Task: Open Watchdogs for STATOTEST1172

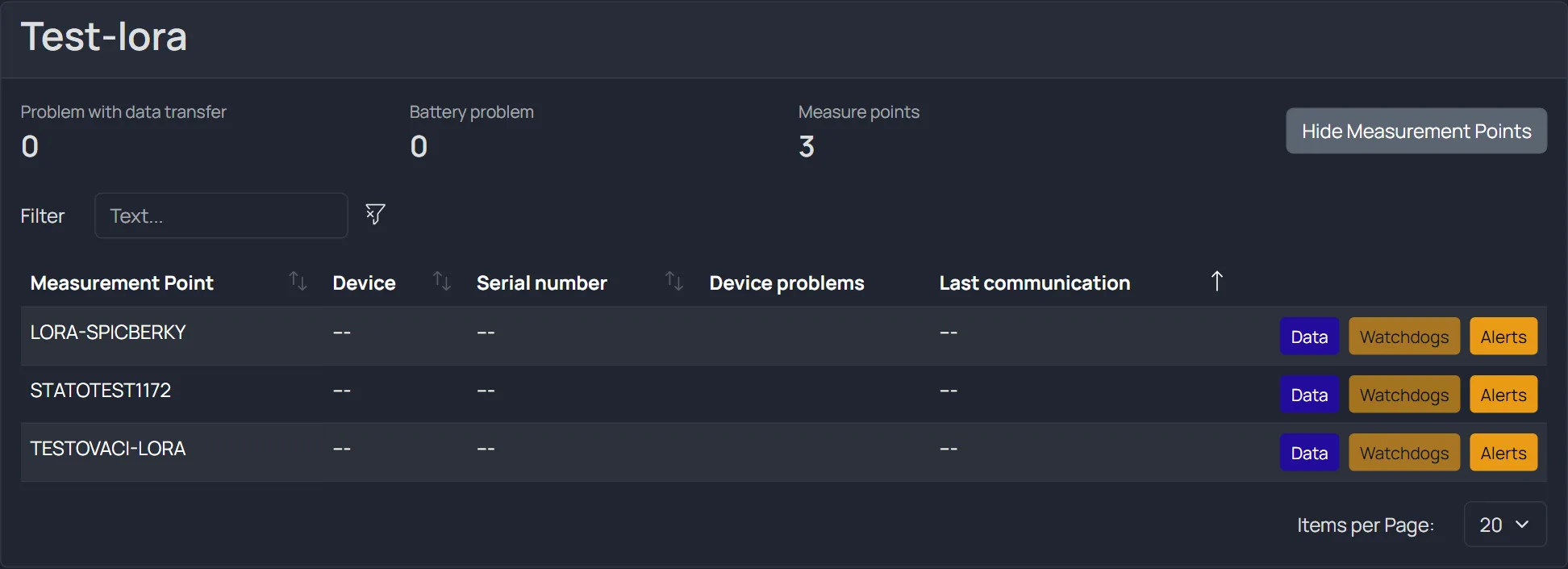Action: (x=1404, y=395)
